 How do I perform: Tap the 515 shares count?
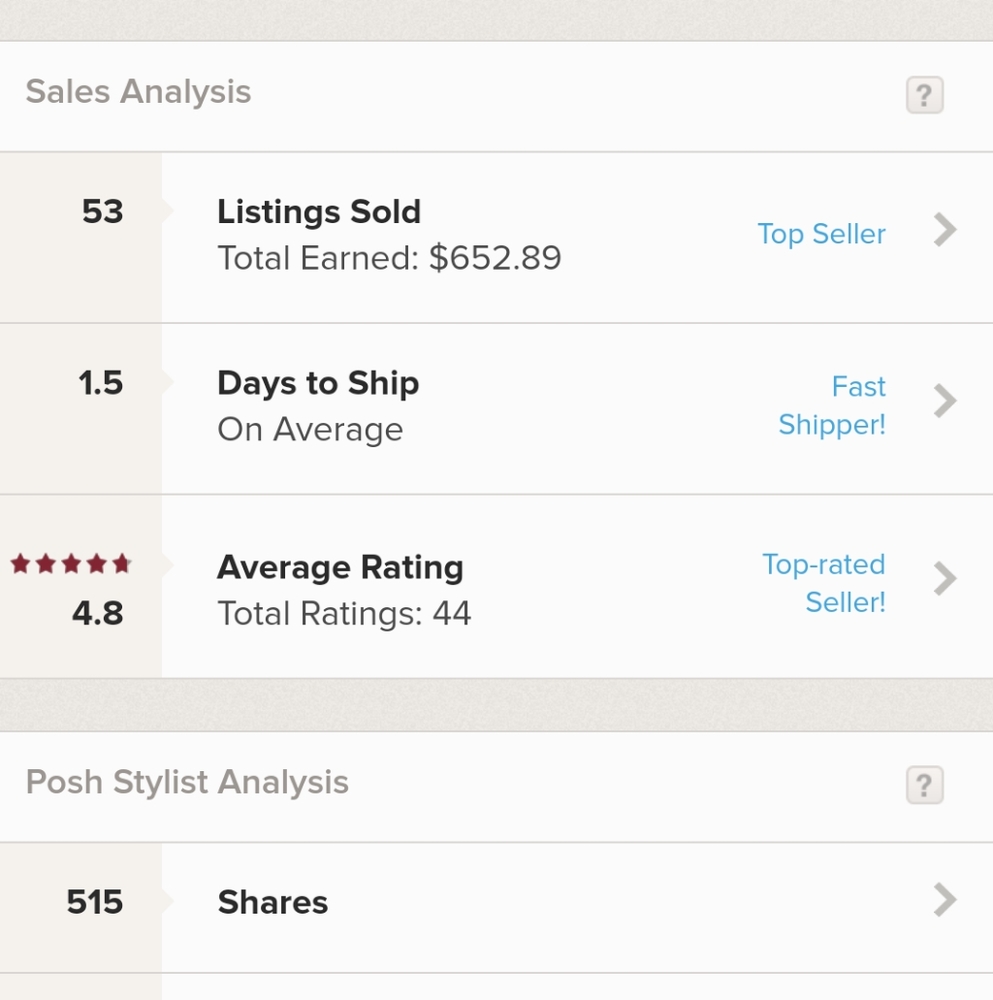pyautogui.click(x=95, y=903)
